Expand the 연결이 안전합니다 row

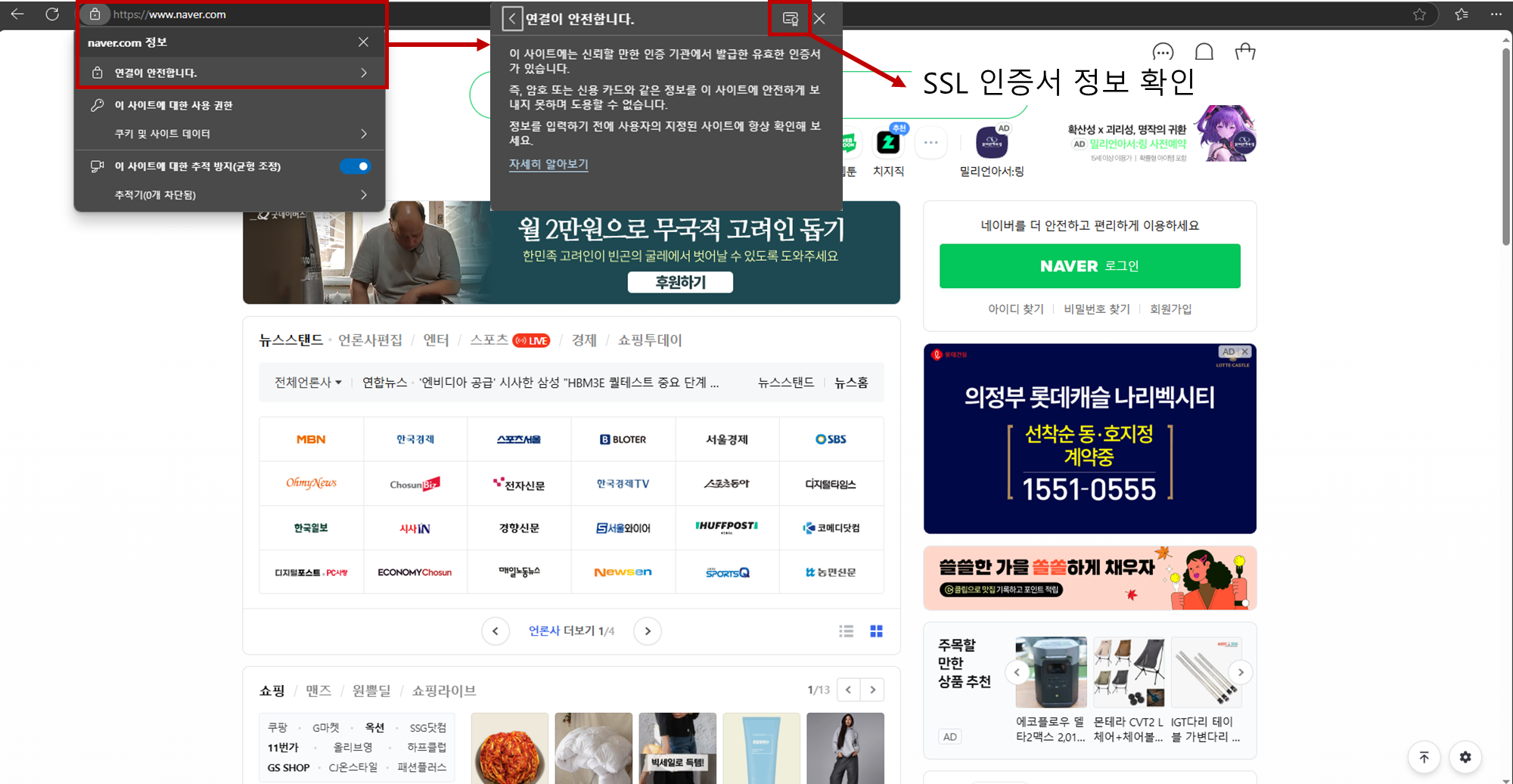tap(231, 73)
